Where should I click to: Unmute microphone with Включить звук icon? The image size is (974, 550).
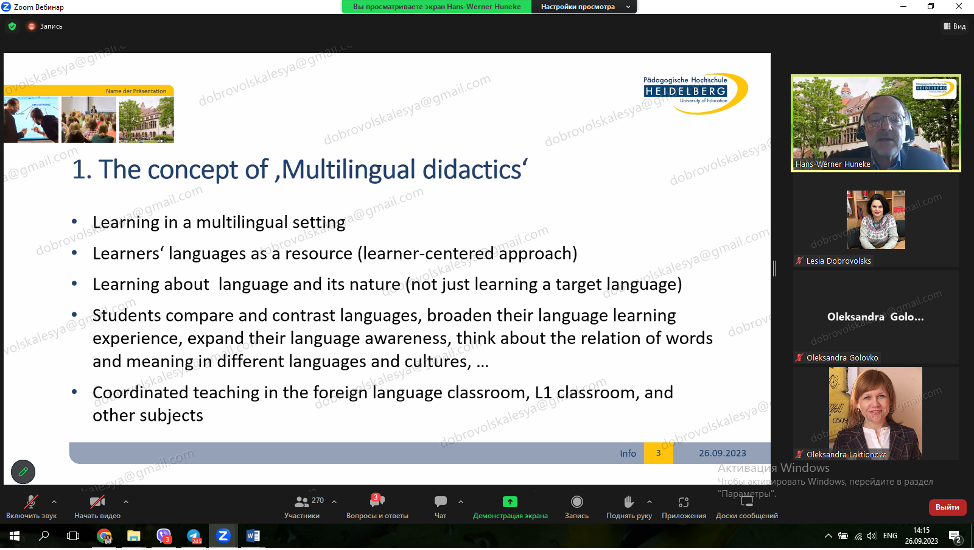31,502
